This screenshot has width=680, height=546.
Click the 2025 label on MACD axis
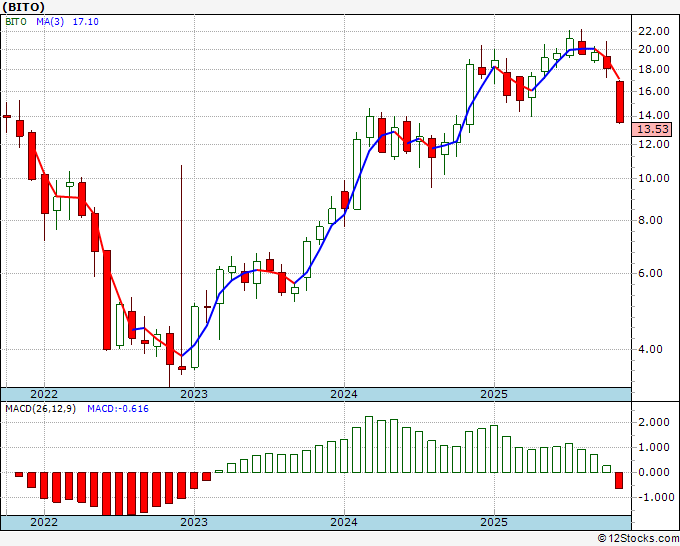pos(494,522)
